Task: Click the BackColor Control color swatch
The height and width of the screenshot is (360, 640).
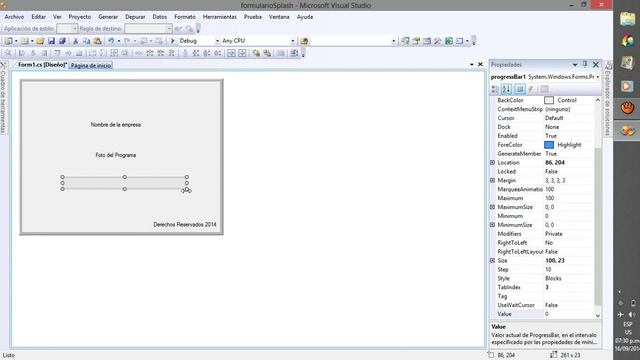Action: (x=549, y=100)
